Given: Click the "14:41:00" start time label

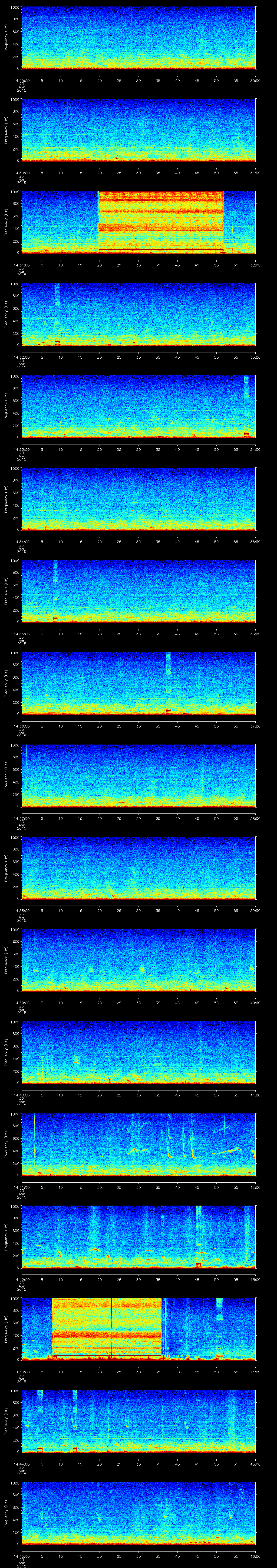Looking at the screenshot, I should 21,1187.
